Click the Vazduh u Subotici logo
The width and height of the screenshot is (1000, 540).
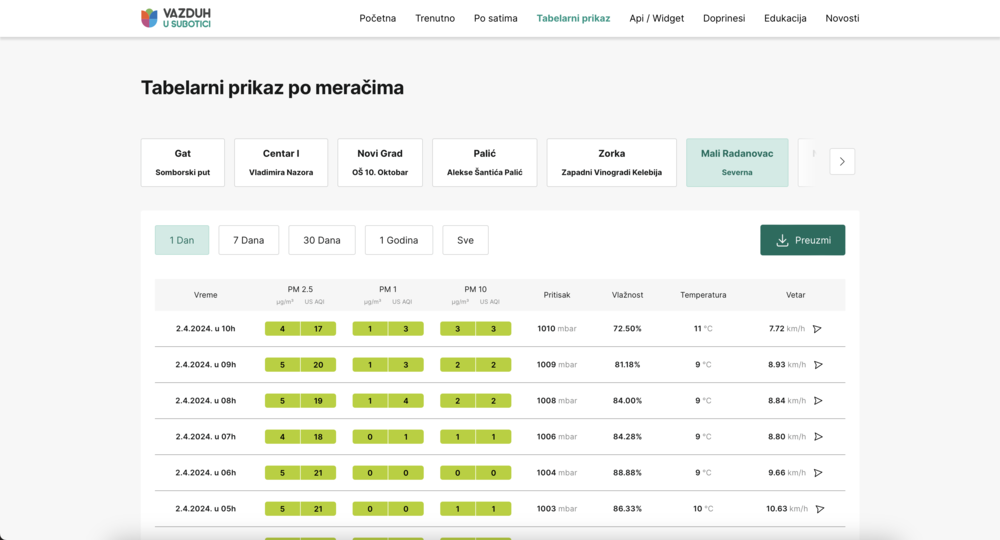click(x=176, y=17)
